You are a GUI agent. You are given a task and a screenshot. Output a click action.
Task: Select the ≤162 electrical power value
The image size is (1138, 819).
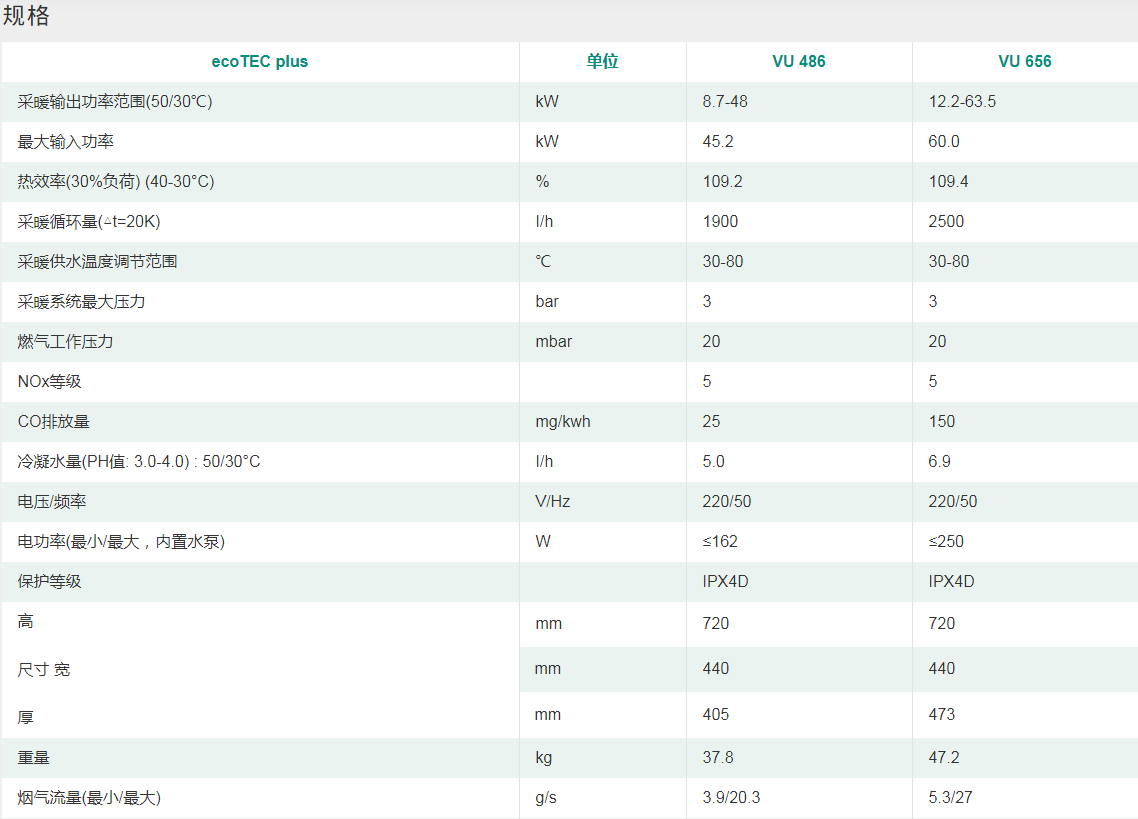coord(721,542)
